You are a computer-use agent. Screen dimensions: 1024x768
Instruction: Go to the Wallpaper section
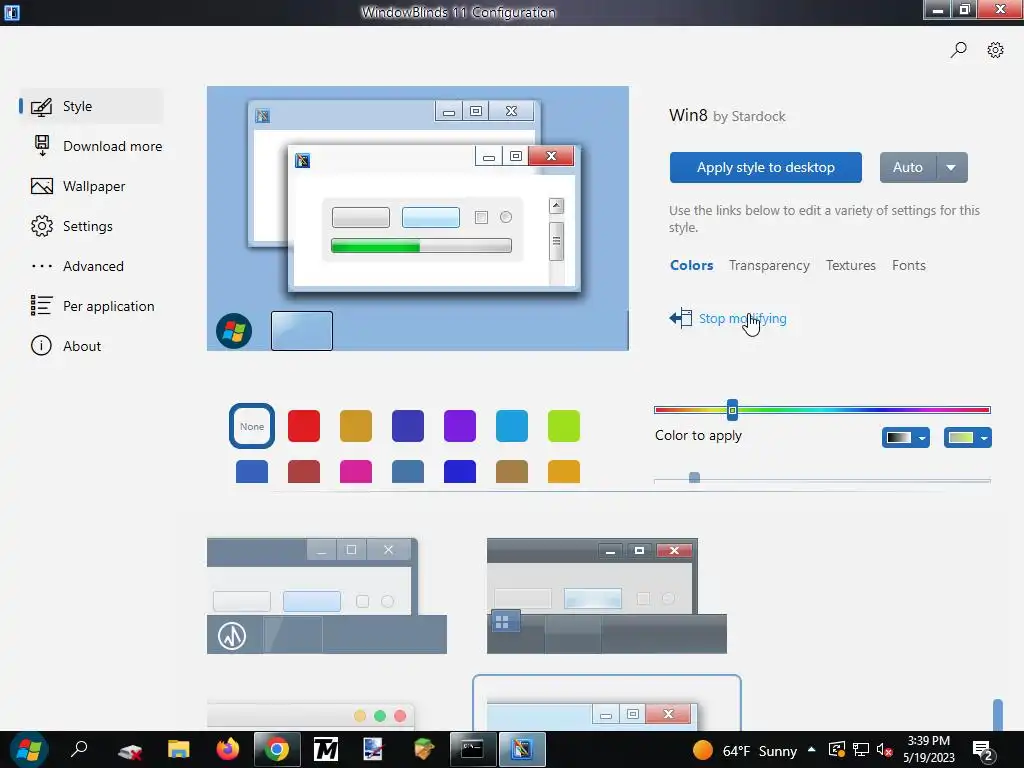pos(91,186)
